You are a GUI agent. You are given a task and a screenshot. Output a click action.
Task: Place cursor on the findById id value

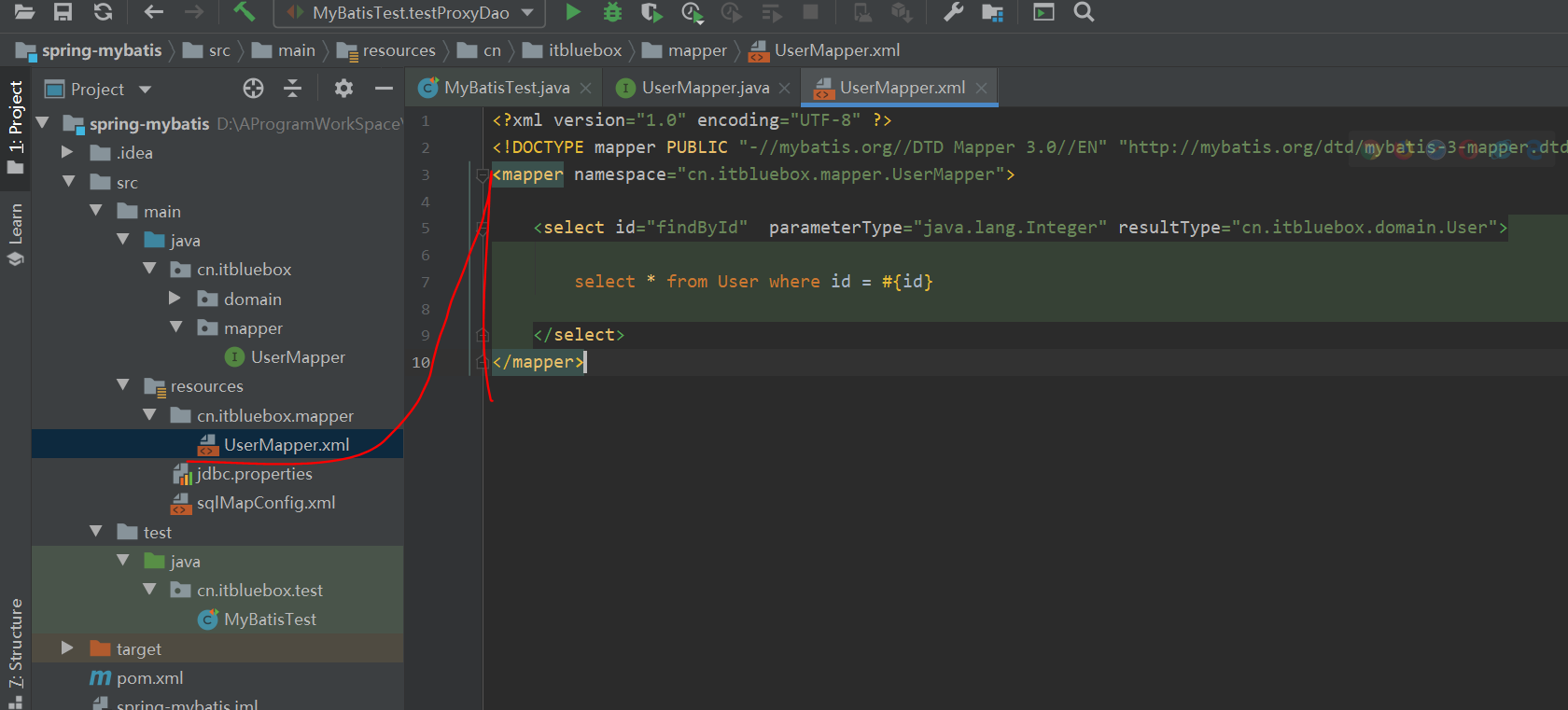point(702,228)
